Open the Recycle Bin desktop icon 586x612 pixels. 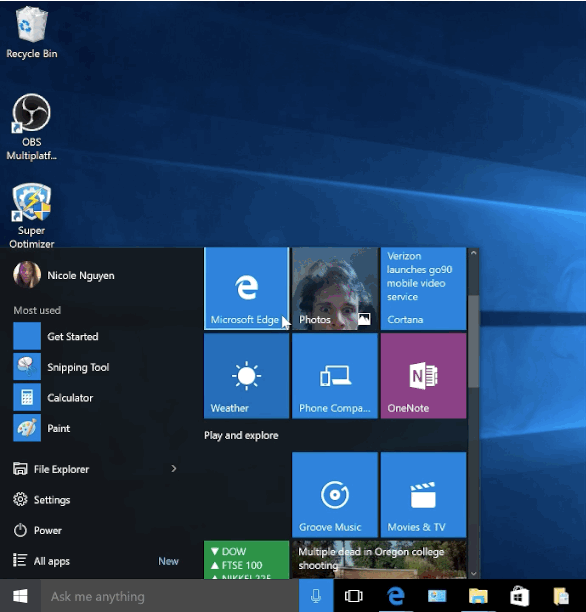pos(32,33)
